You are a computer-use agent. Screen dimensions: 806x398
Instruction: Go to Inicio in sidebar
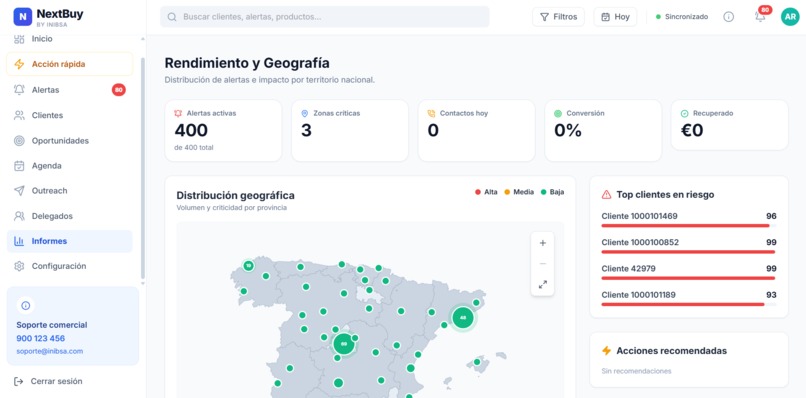(x=70, y=39)
